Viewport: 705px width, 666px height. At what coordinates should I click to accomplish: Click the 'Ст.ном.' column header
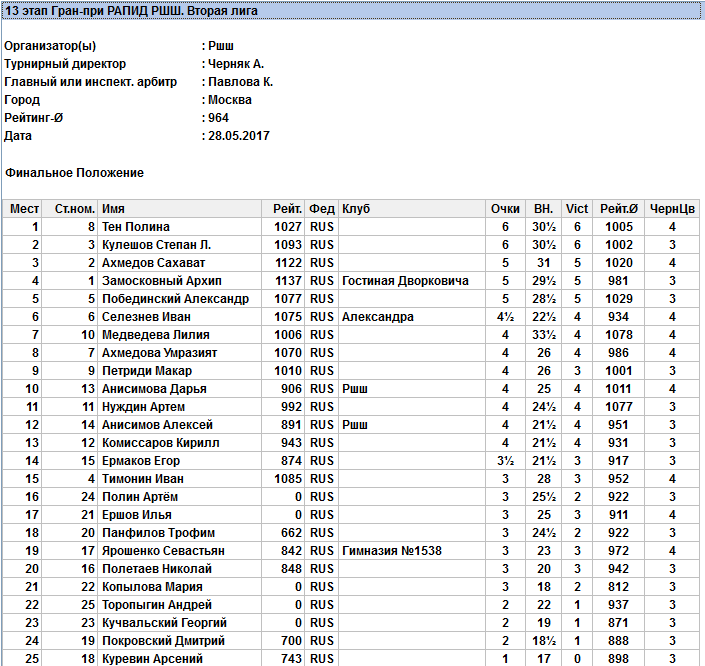[70, 209]
